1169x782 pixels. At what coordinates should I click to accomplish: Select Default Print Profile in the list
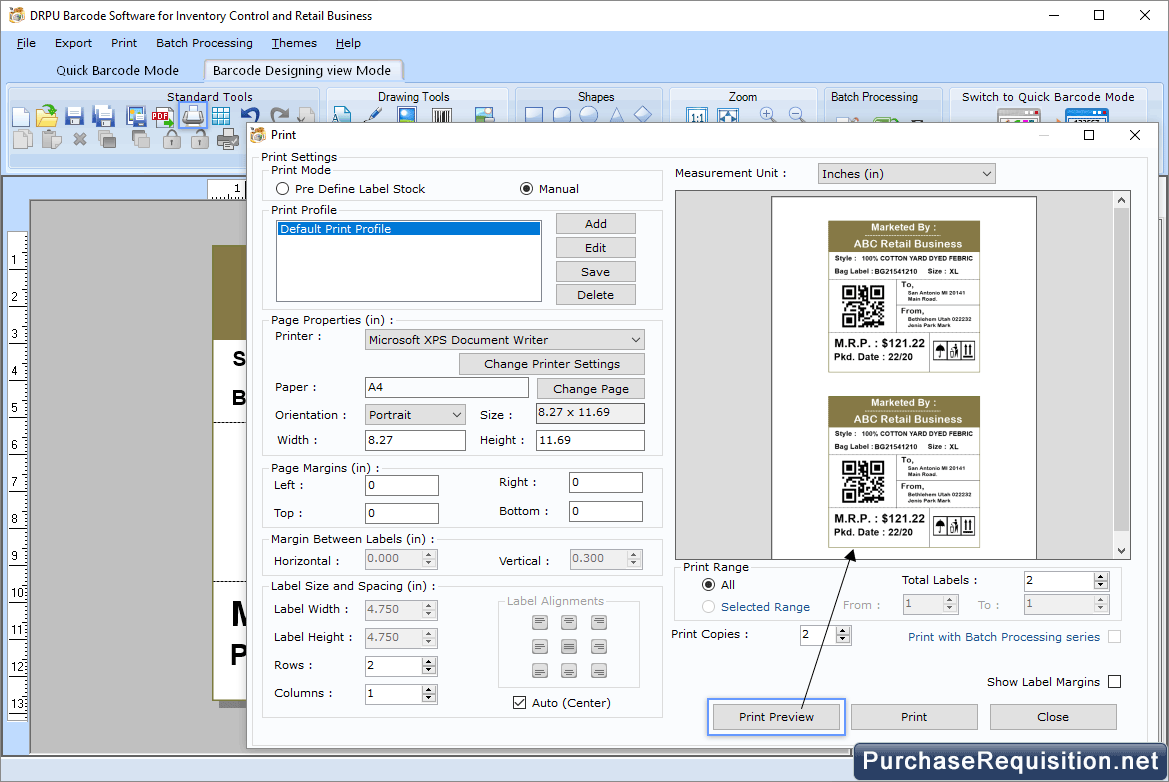408,227
